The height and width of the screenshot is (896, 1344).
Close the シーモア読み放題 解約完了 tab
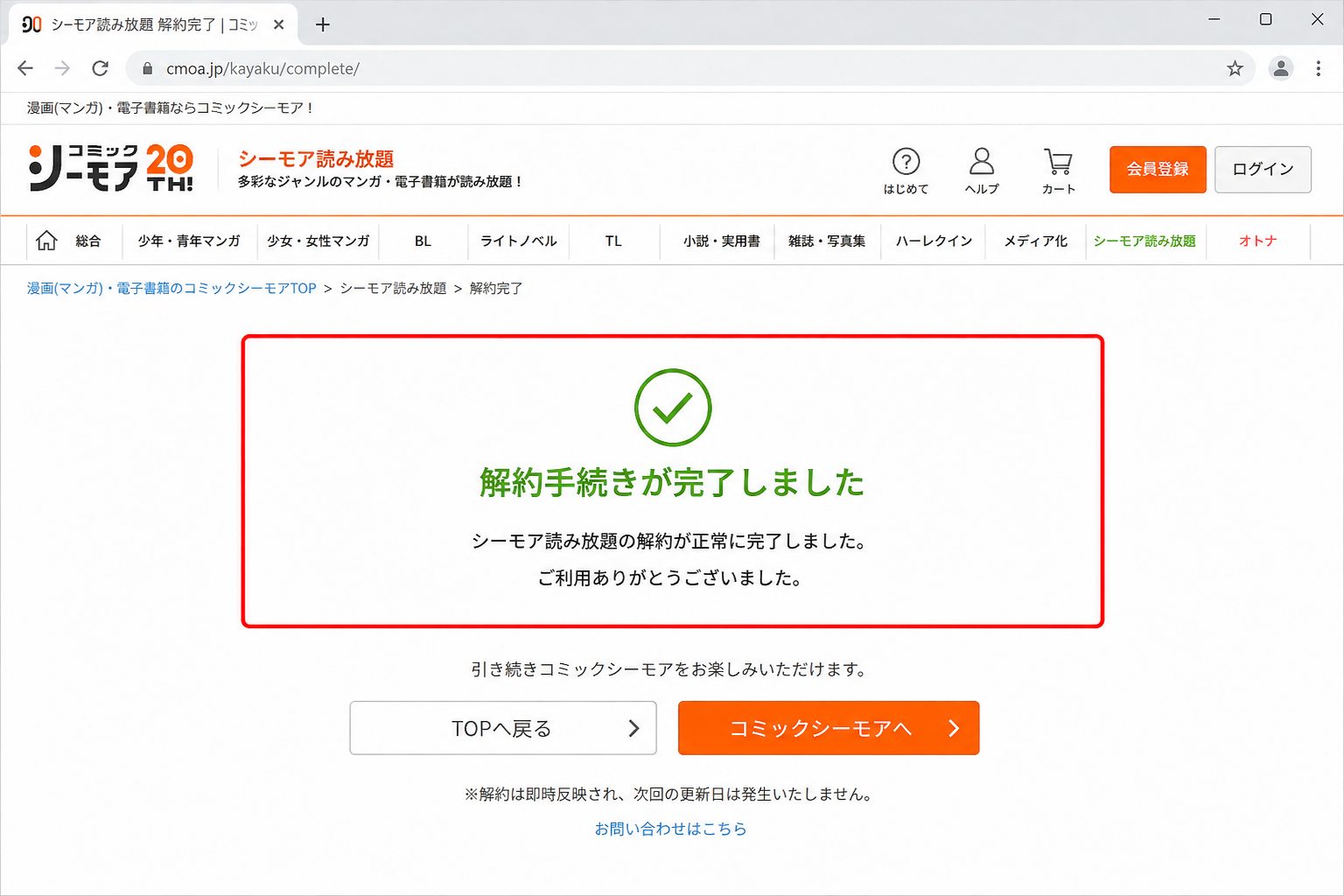tap(278, 24)
